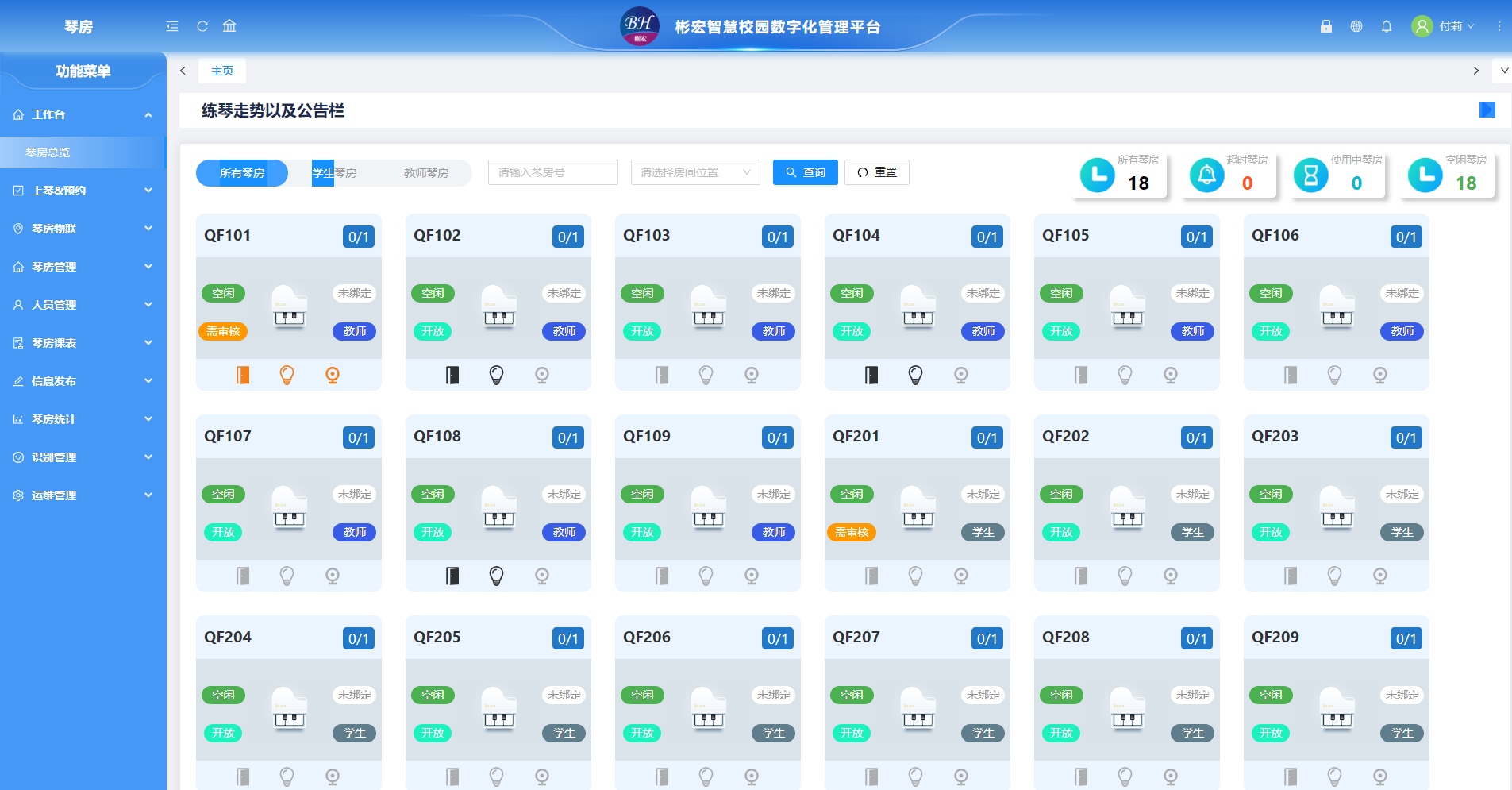1512x790 pixels.
Task: Expand the 琴房管理 sidebar menu
Action: (x=83, y=267)
